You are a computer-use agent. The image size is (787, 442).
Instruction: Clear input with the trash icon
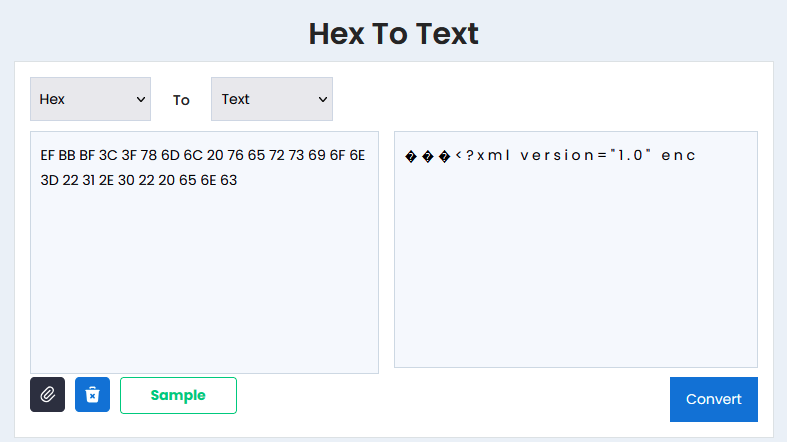tap(92, 394)
